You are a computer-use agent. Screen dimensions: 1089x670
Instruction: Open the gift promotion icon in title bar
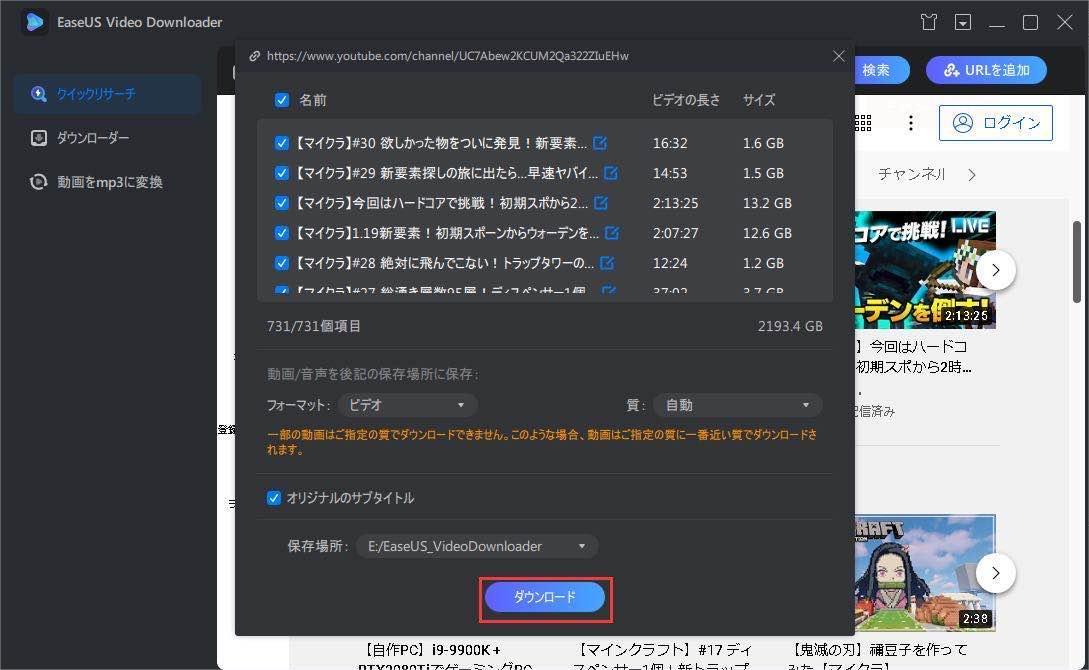tap(927, 21)
